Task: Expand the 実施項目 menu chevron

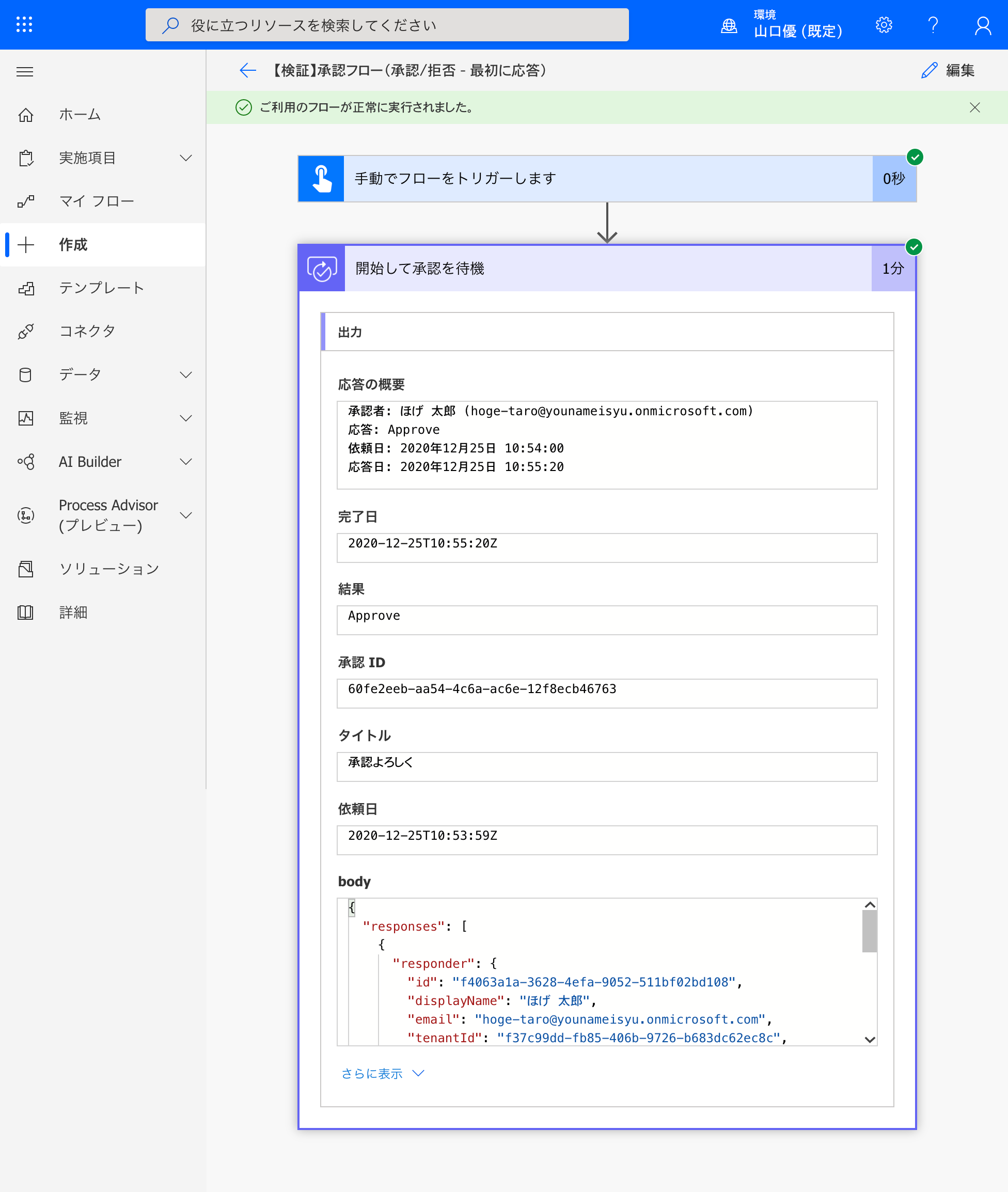Action: click(x=186, y=158)
